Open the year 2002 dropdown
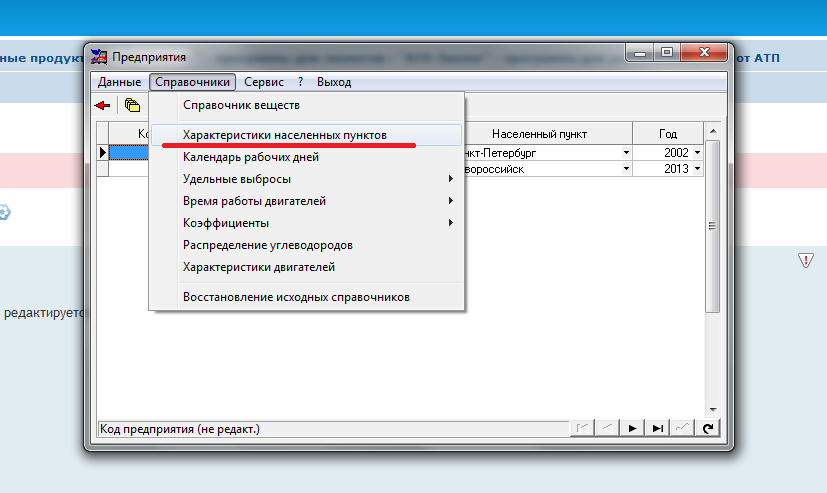Screen dimensions: 827x493 (x=697, y=153)
